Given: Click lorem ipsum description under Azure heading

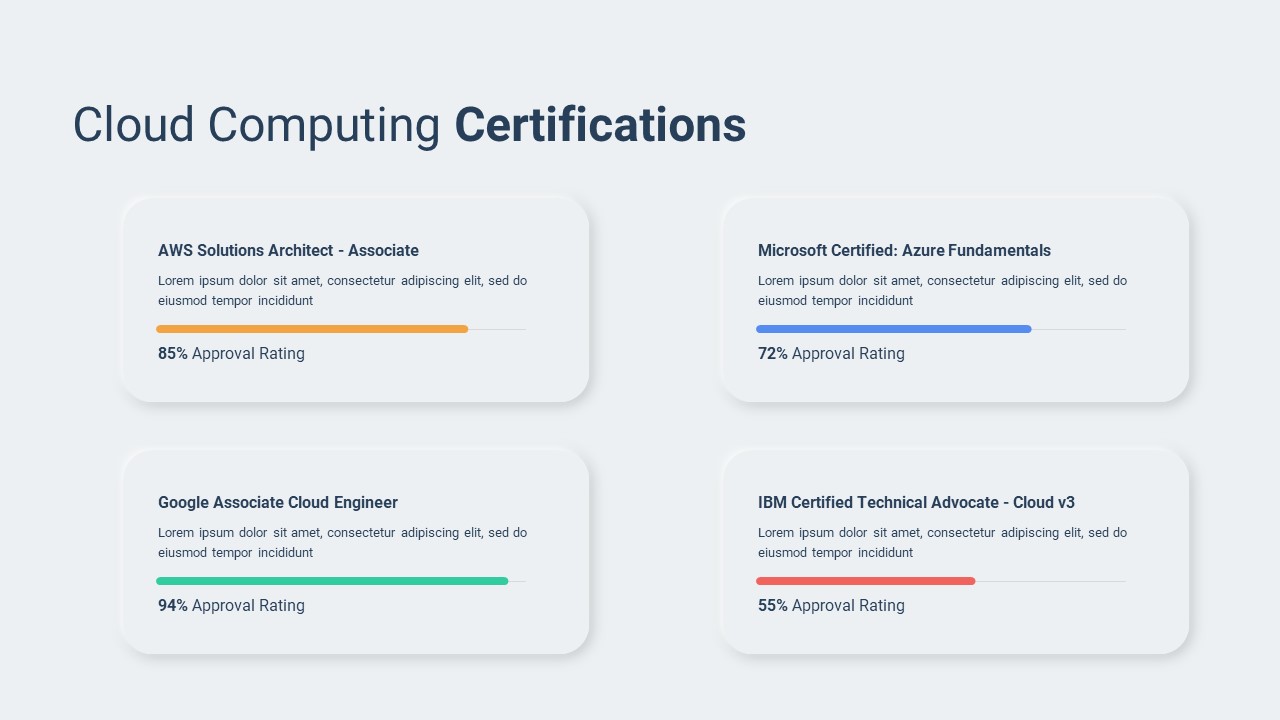Looking at the screenshot, I should pyautogui.click(x=942, y=290).
